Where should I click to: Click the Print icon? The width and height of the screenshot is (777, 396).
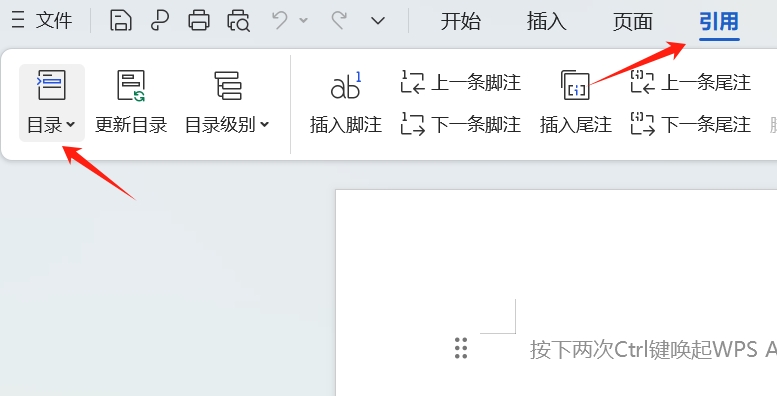click(199, 21)
